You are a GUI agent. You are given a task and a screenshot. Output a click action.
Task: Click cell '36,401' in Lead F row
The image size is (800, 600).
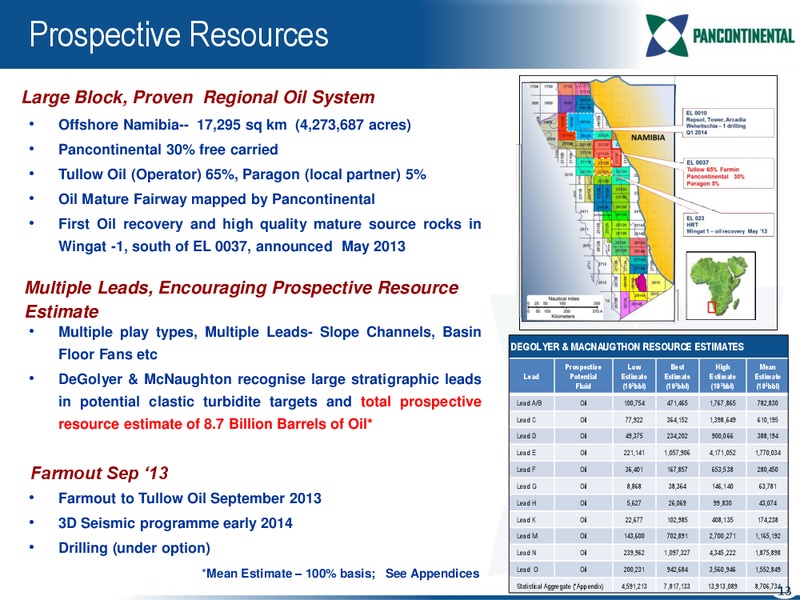635,469
